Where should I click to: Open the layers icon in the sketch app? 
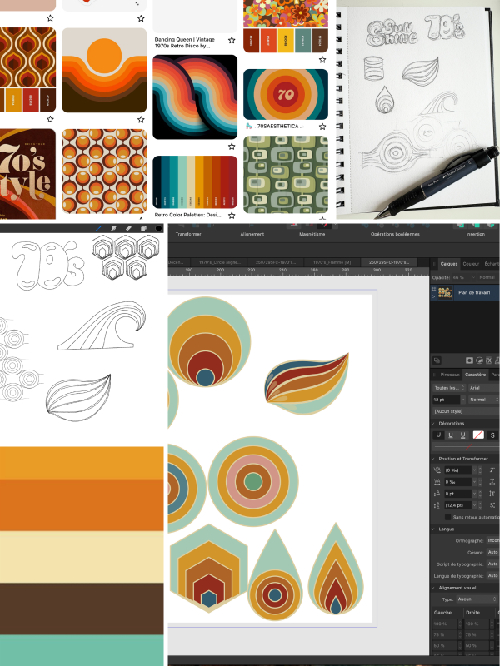pyautogui.click(x=144, y=229)
